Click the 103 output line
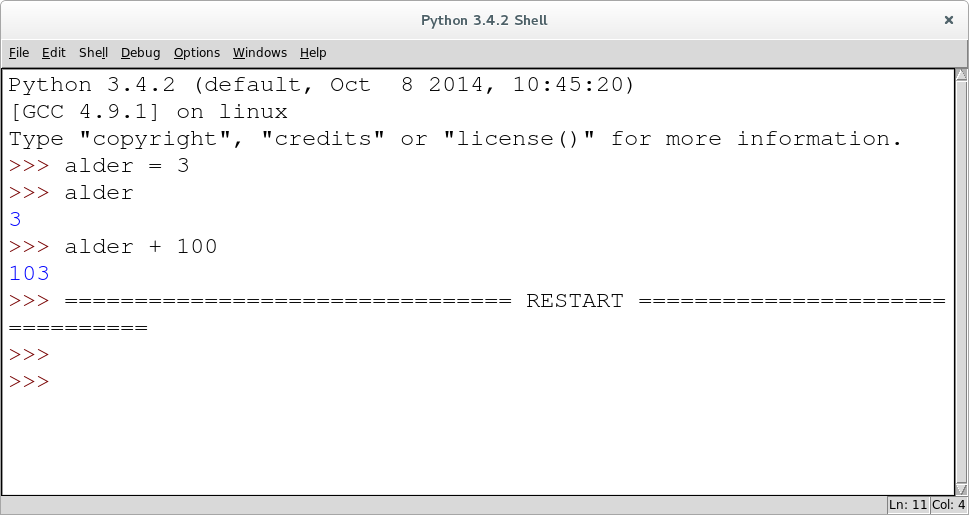 (x=29, y=273)
